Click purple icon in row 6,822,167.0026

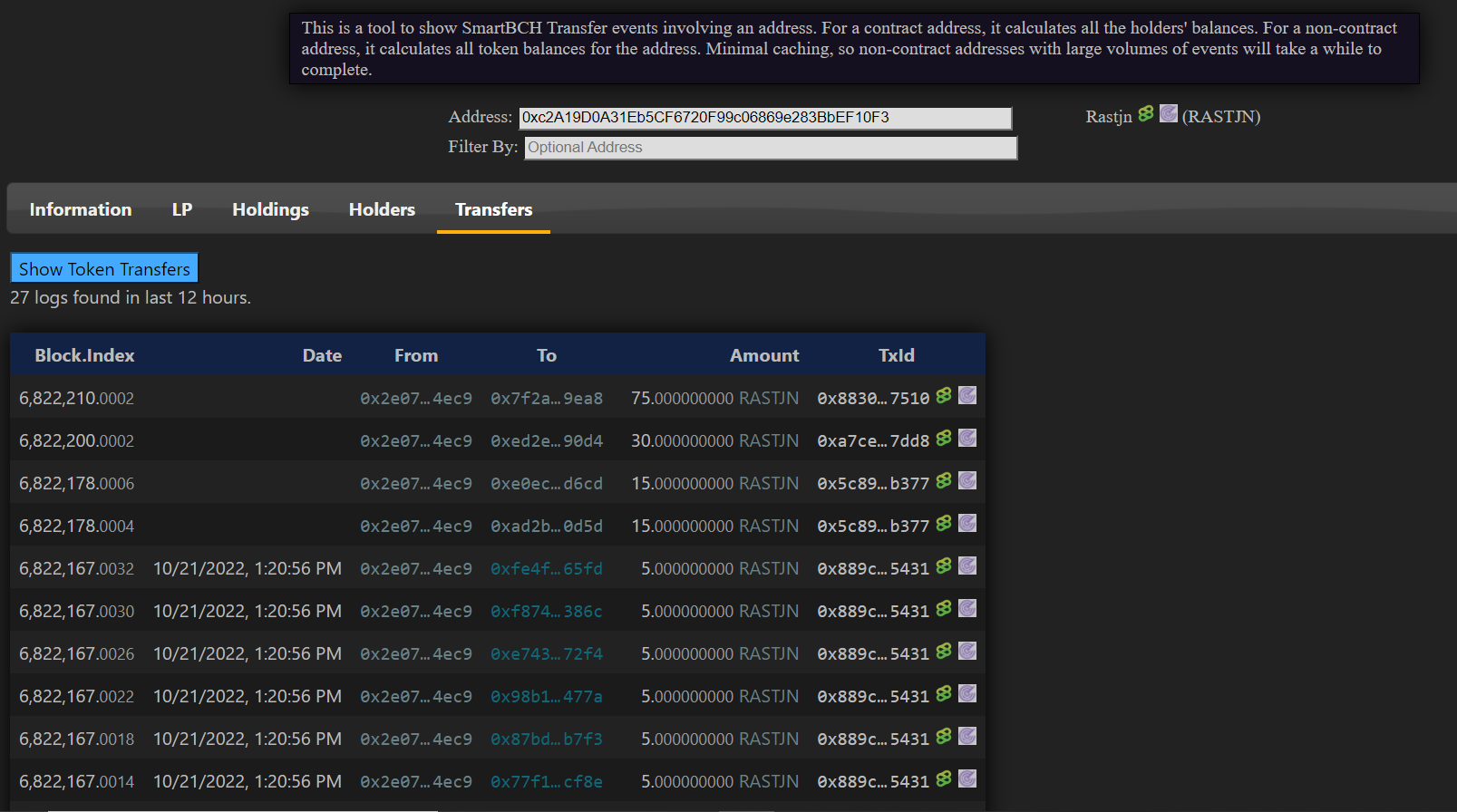coord(967,651)
